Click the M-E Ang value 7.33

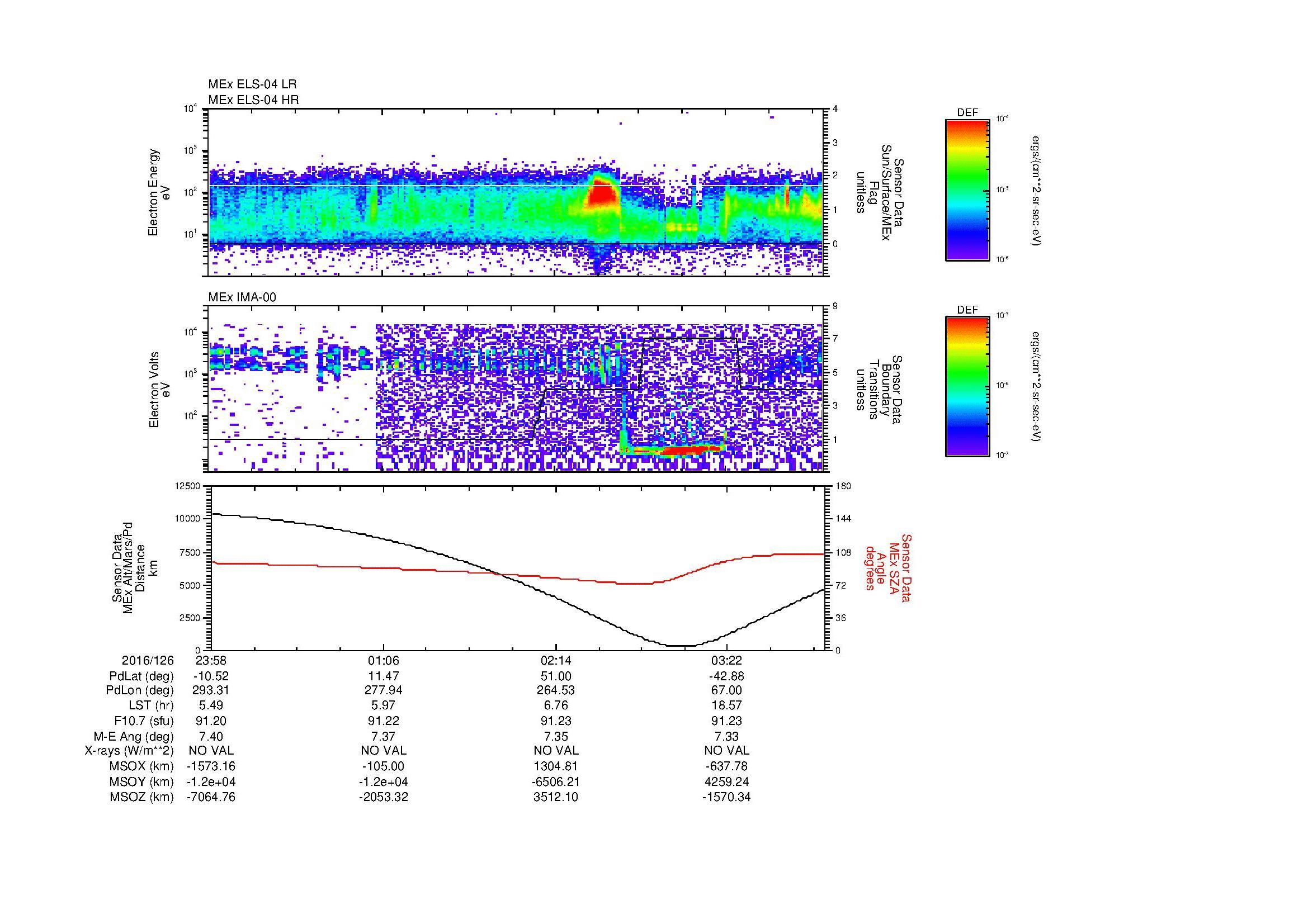click(x=727, y=736)
